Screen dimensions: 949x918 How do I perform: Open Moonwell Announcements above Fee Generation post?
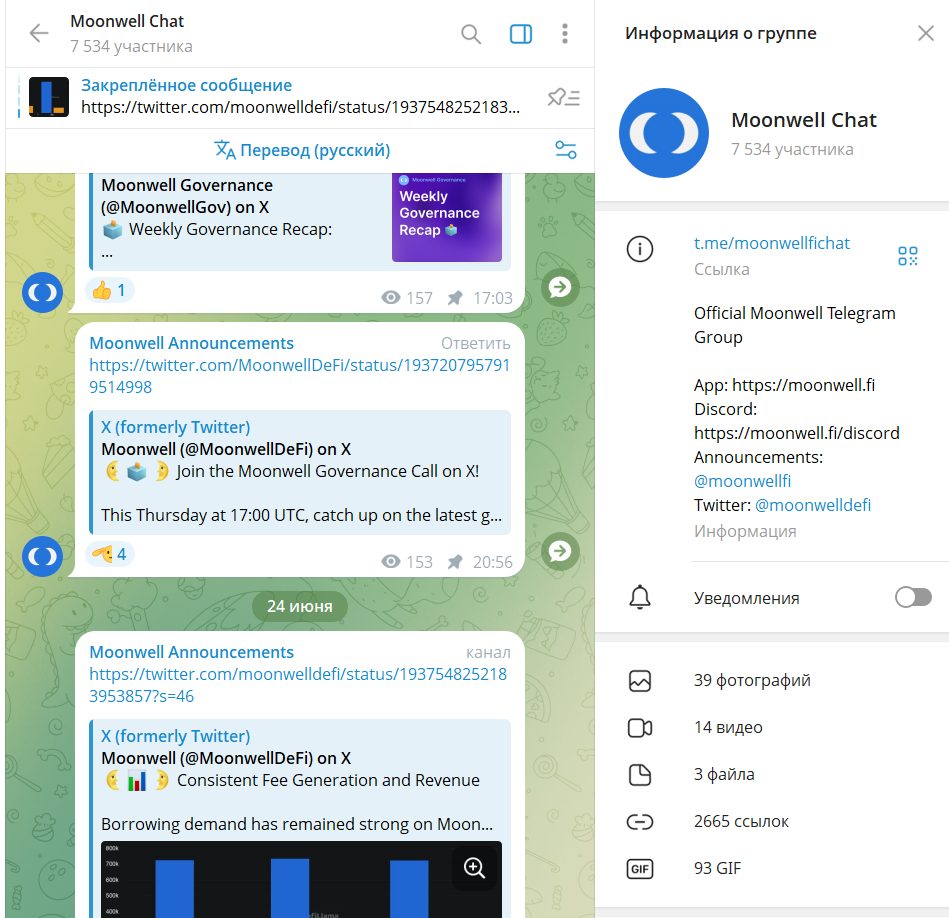[x=191, y=652]
